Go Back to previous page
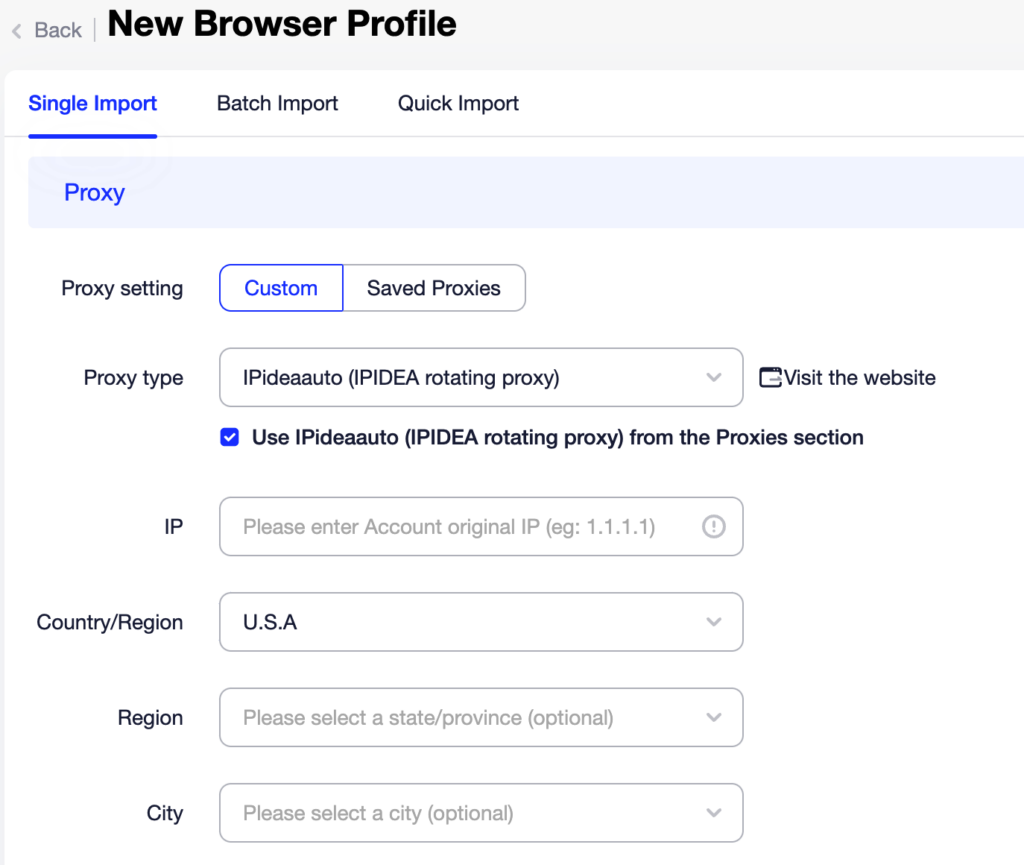This screenshot has height=865, width=1024. coord(57,30)
